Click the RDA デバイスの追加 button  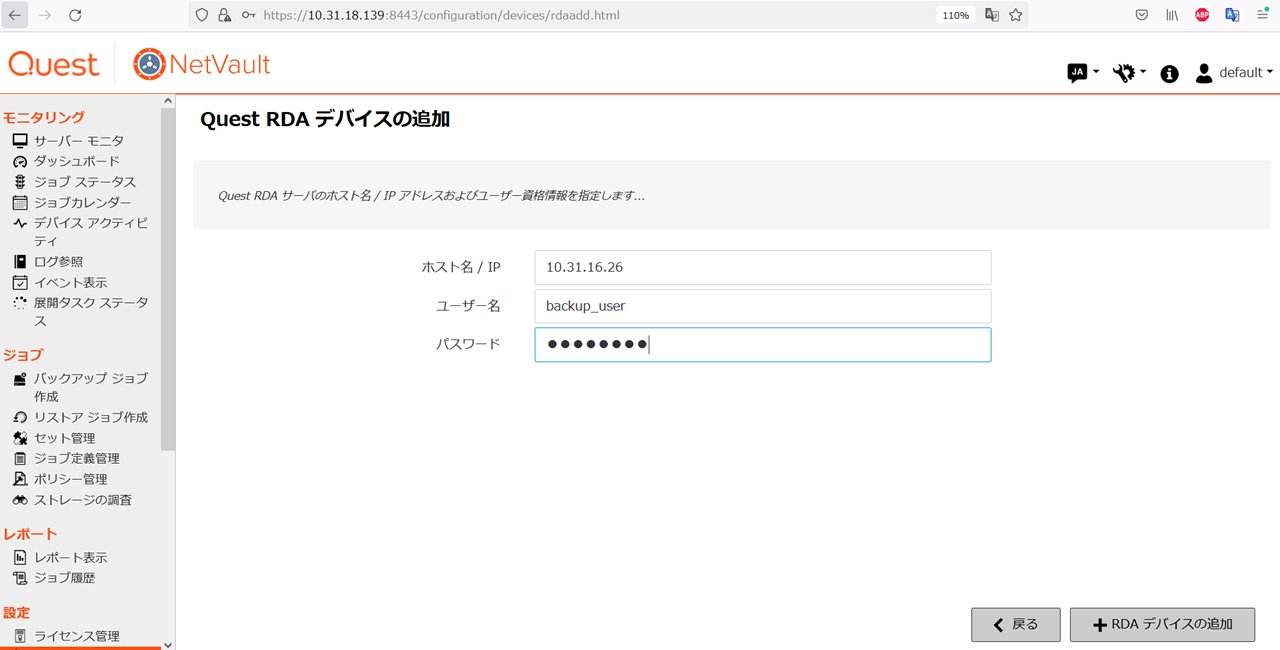[x=1162, y=624]
